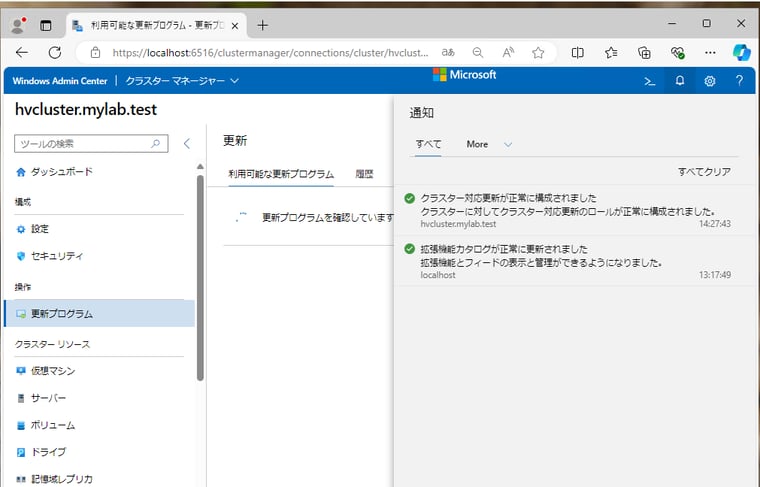The height and width of the screenshot is (487, 760).
Task: Reload the page
Action: click(x=55, y=52)
